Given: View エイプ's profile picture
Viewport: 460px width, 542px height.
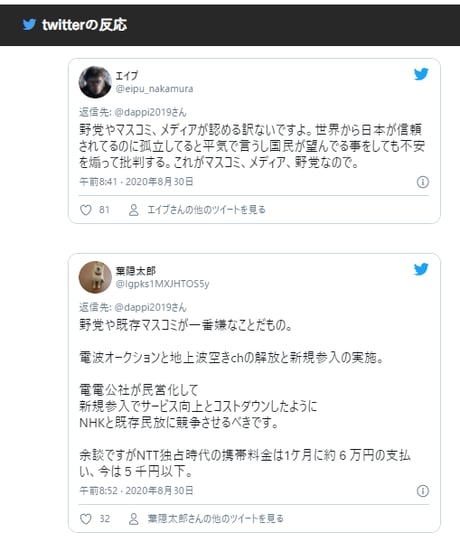Looking at the screenshot, I should point(95,82).
